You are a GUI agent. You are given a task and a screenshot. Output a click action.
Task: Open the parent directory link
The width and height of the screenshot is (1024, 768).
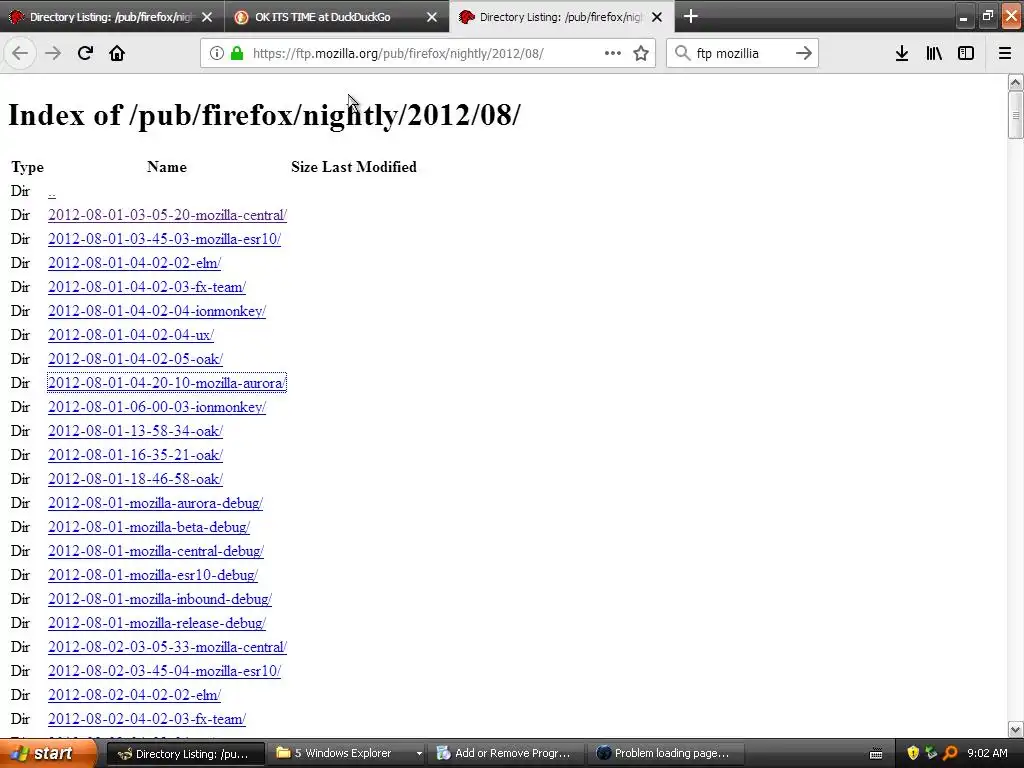pos(52,192)
